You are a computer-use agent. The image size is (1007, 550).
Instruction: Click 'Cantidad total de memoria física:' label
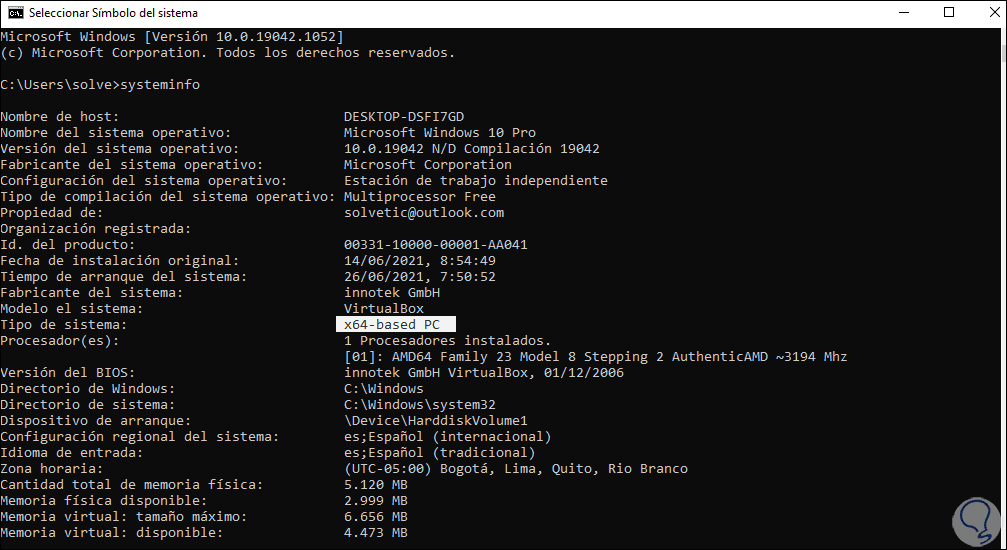(x=132, y=485)
